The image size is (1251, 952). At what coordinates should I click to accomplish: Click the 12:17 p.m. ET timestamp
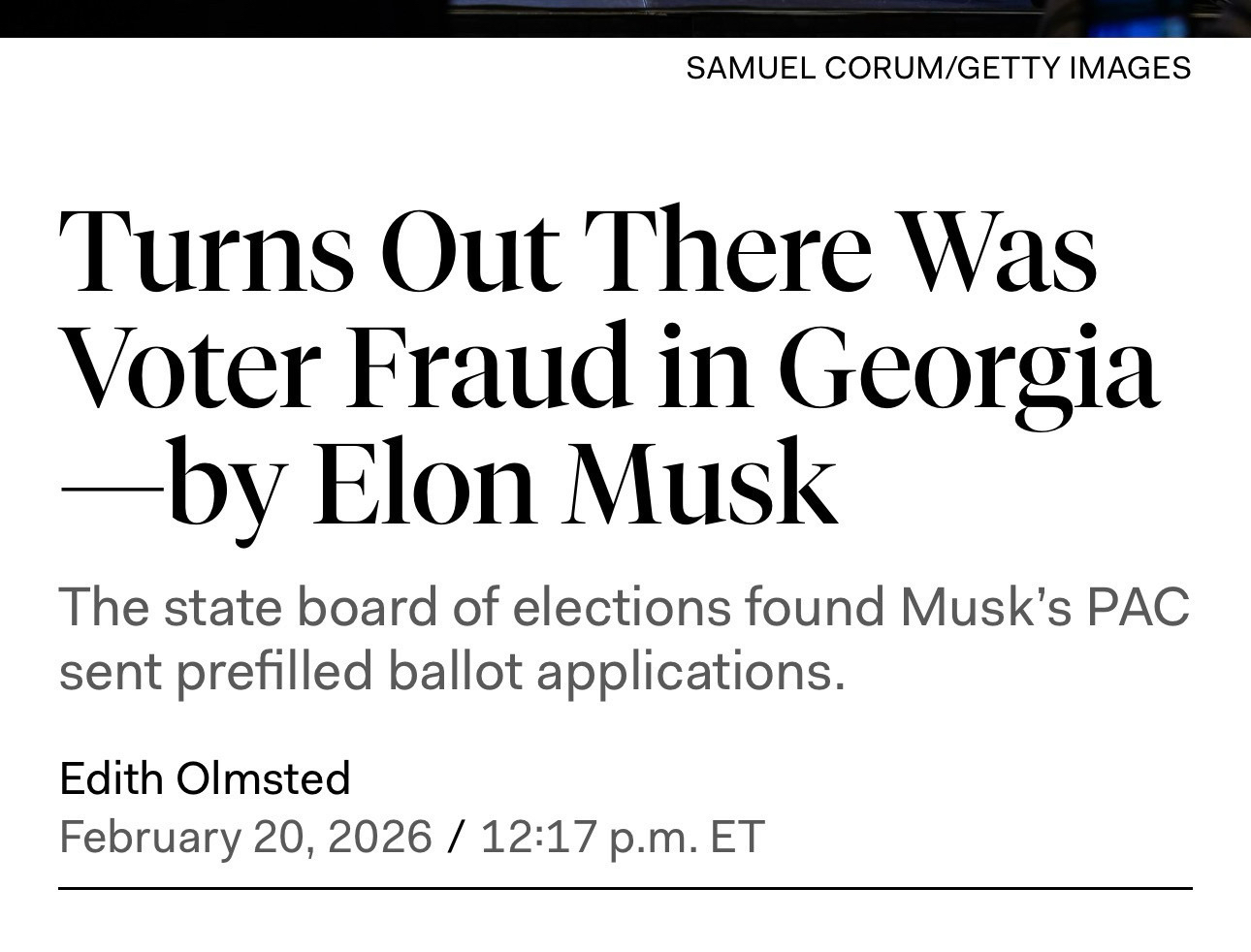[622, 837]
